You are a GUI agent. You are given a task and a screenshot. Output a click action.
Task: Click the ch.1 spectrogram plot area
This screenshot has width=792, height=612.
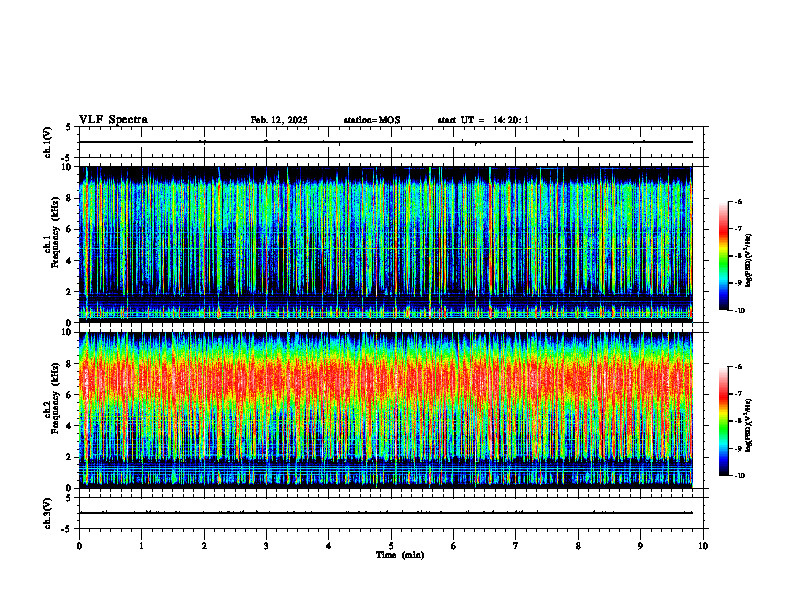385,244
